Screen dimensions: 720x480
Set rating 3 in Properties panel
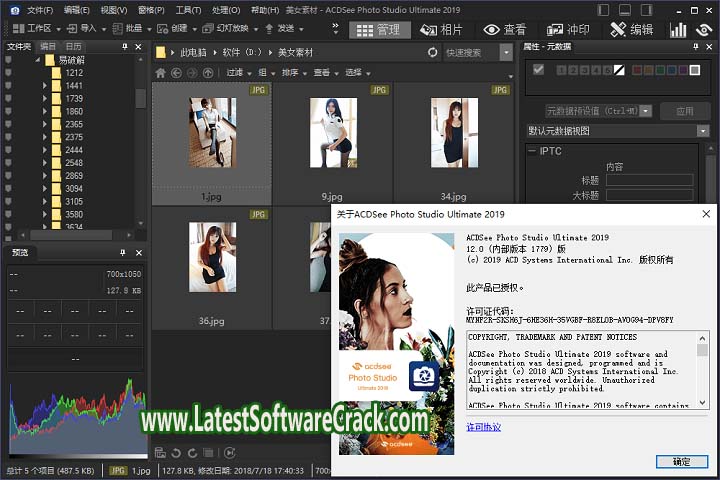pyautogui.click(x=584, y=70)
